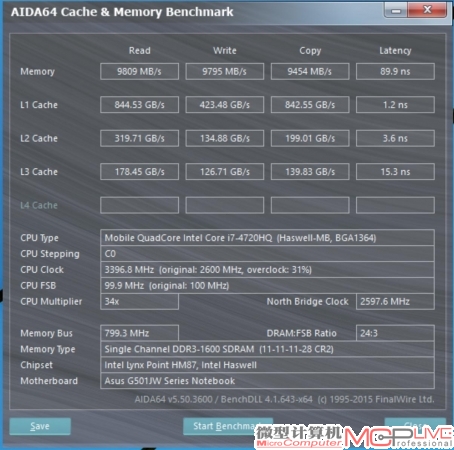Select L1 Cache Write 423.48 GB/s
This screenshot has height=450, width=454.
pyautogui.click(x=225, y=105)
